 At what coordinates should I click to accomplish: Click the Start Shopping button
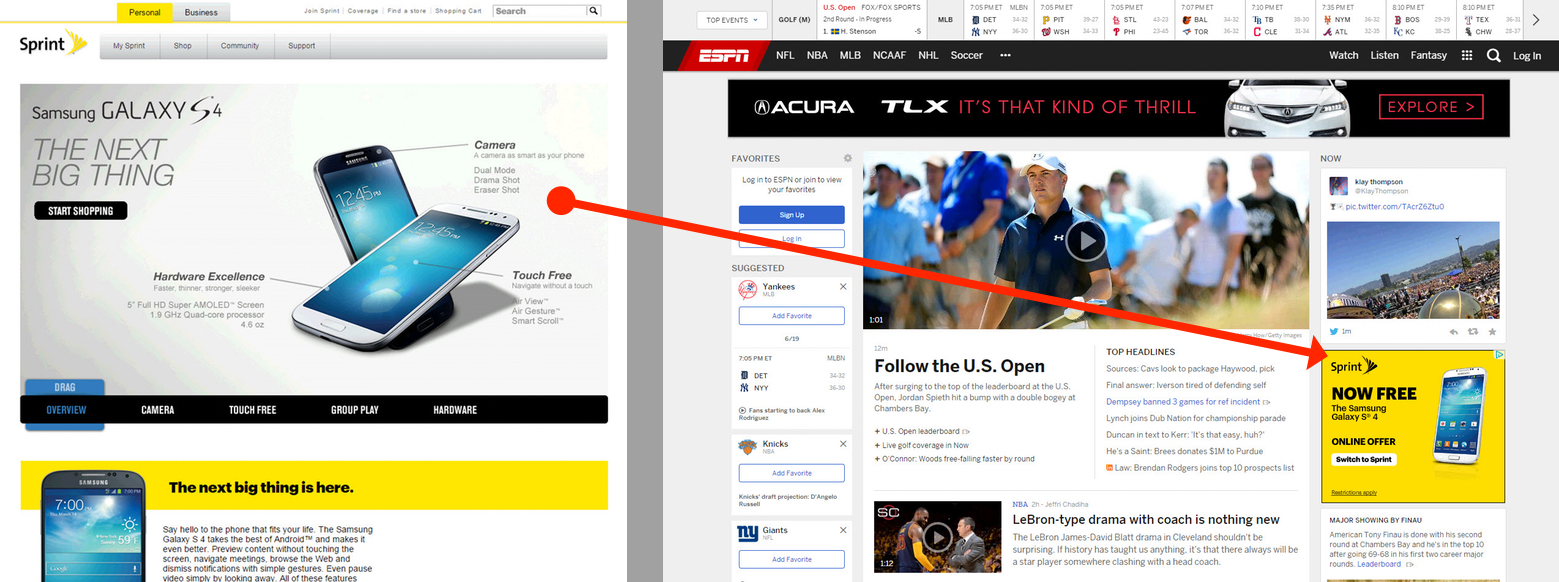(x=81, y=210)
